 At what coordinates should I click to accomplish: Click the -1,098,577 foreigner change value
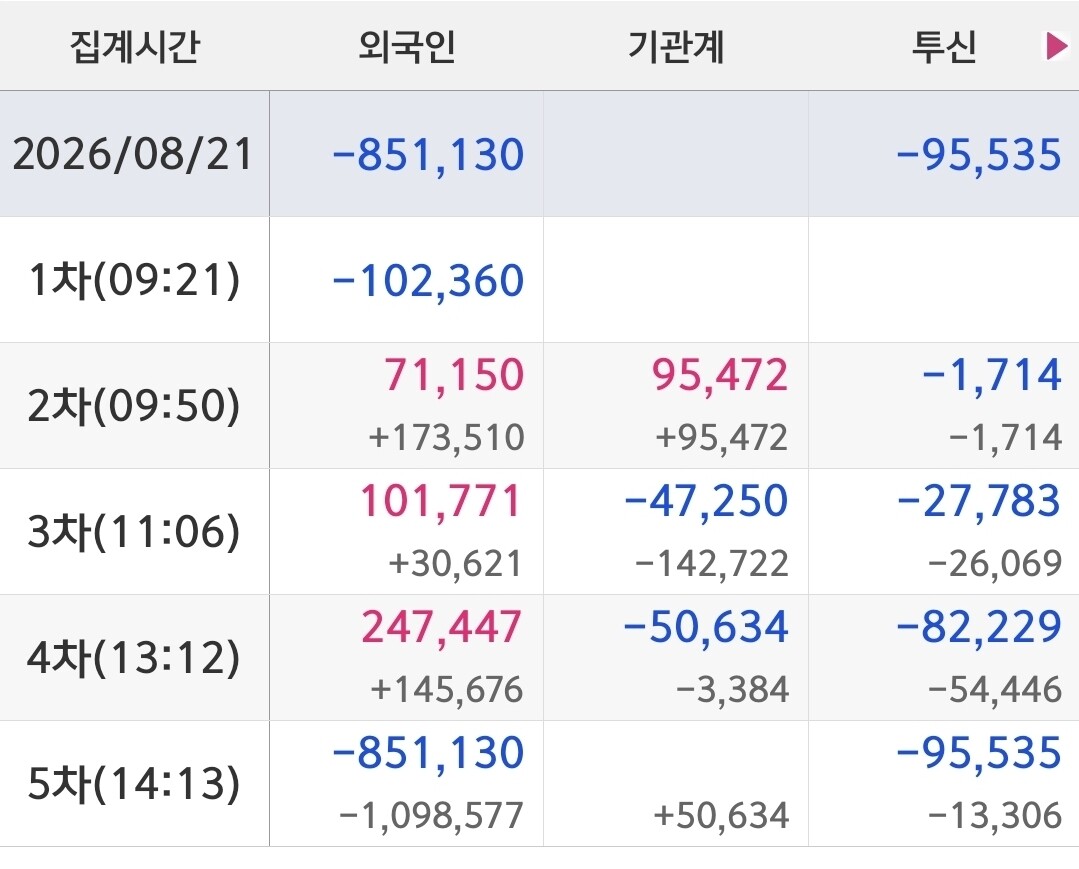pos(431,815)
